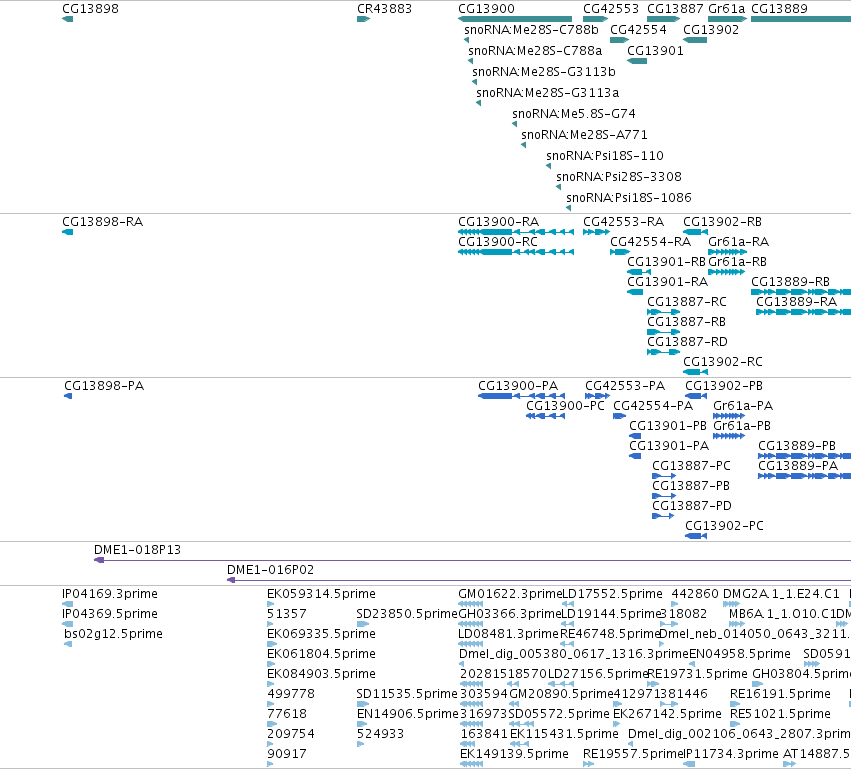Select the Gr61a gene label
The height and width of the screenshot is (769, 851).
[x=727, y=9]
